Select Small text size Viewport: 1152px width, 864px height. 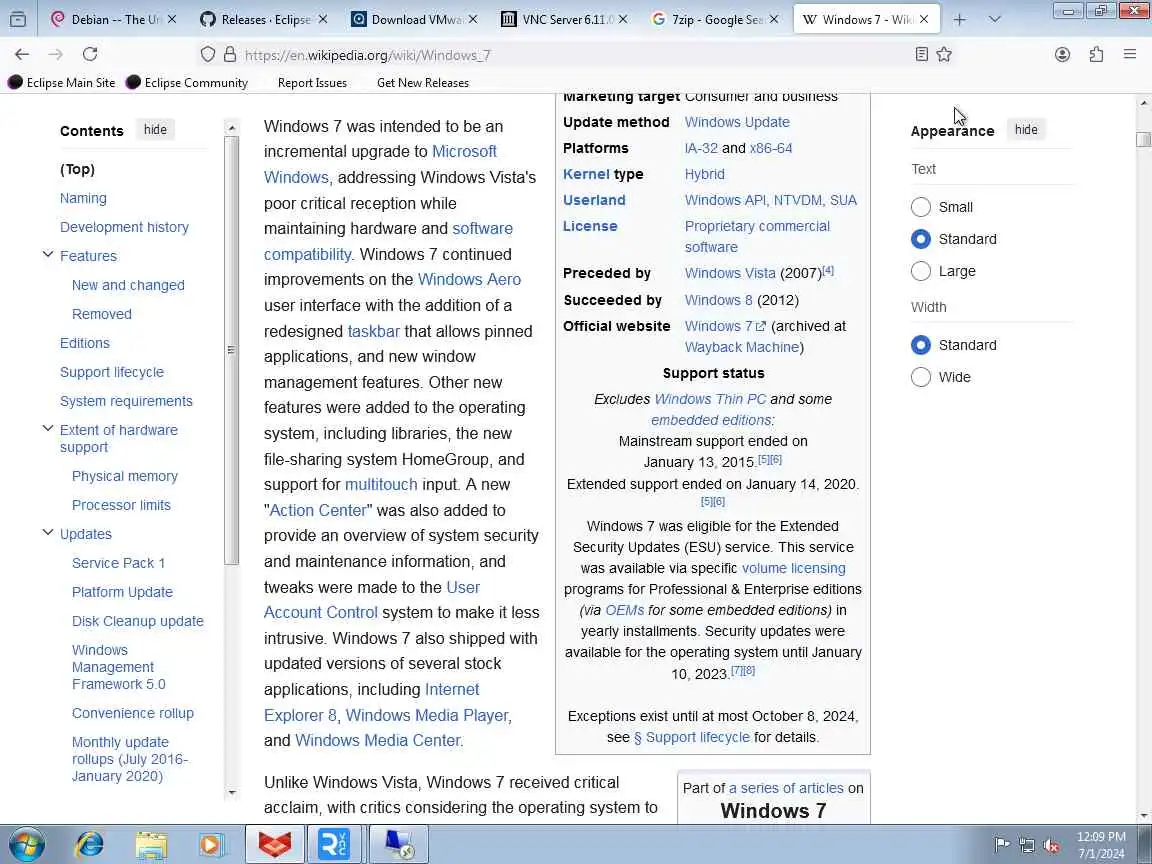tap(921, 207)
